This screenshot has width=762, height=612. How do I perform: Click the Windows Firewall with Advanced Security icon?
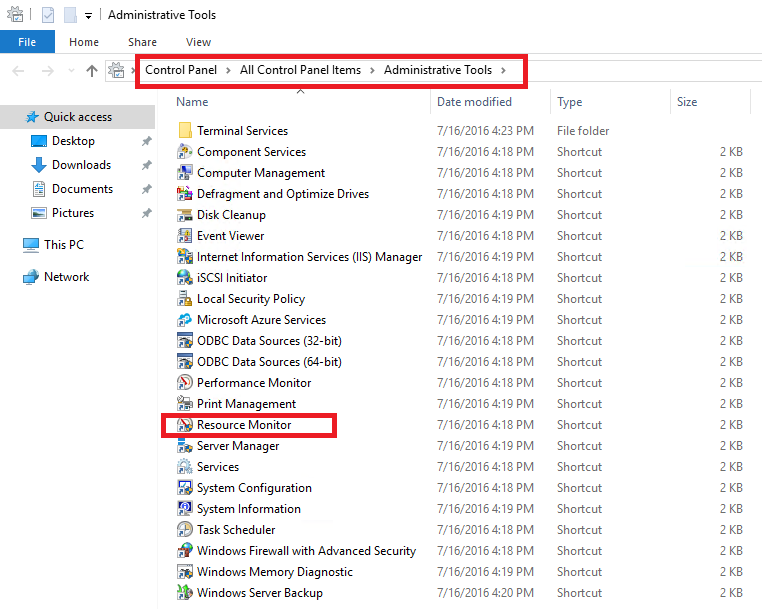point(185,550)
